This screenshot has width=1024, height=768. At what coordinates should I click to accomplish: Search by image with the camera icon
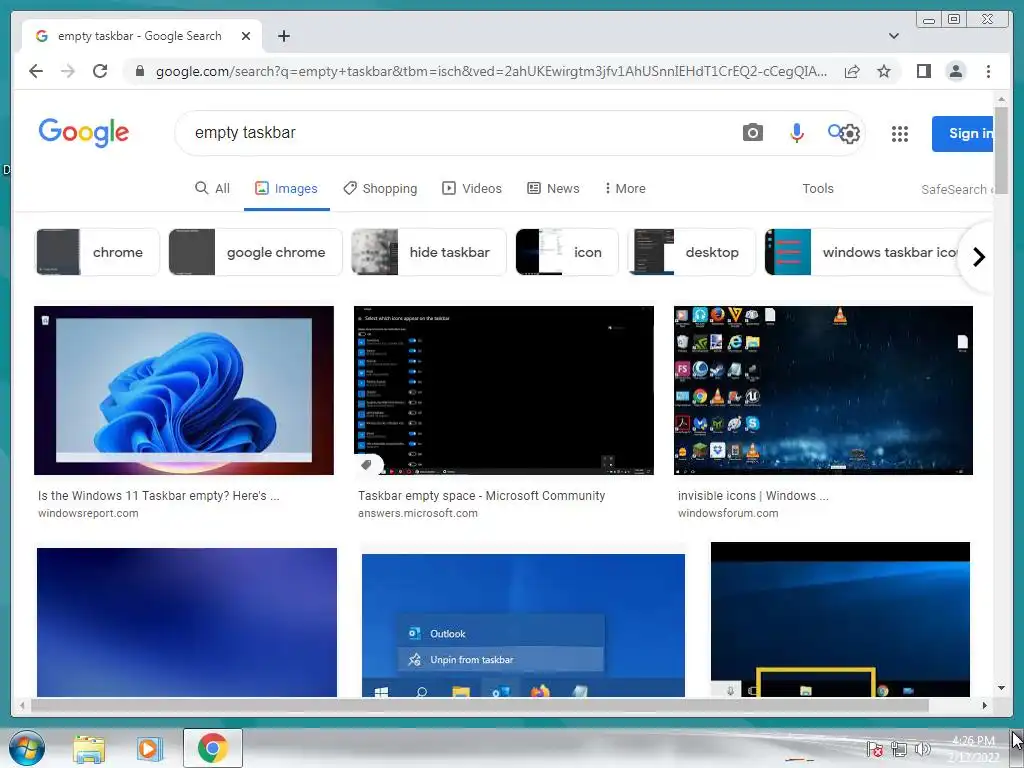coord(752,133)
